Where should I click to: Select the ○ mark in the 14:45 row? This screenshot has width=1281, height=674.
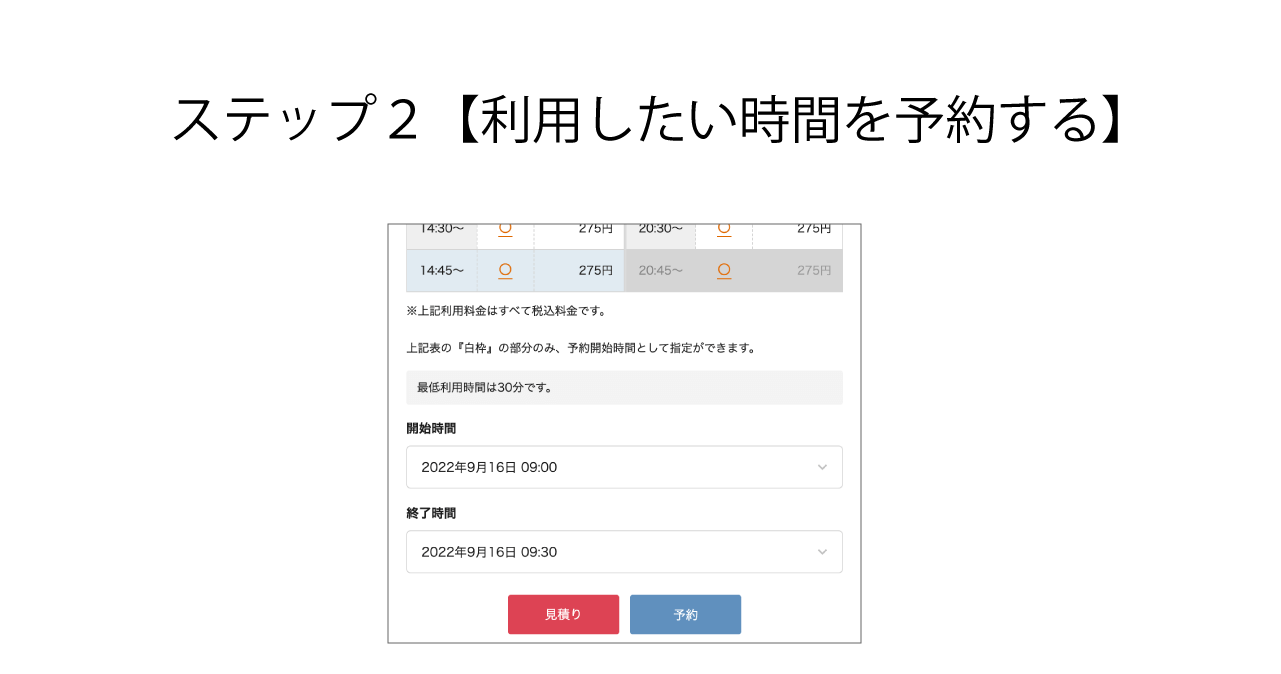point(505,270)
